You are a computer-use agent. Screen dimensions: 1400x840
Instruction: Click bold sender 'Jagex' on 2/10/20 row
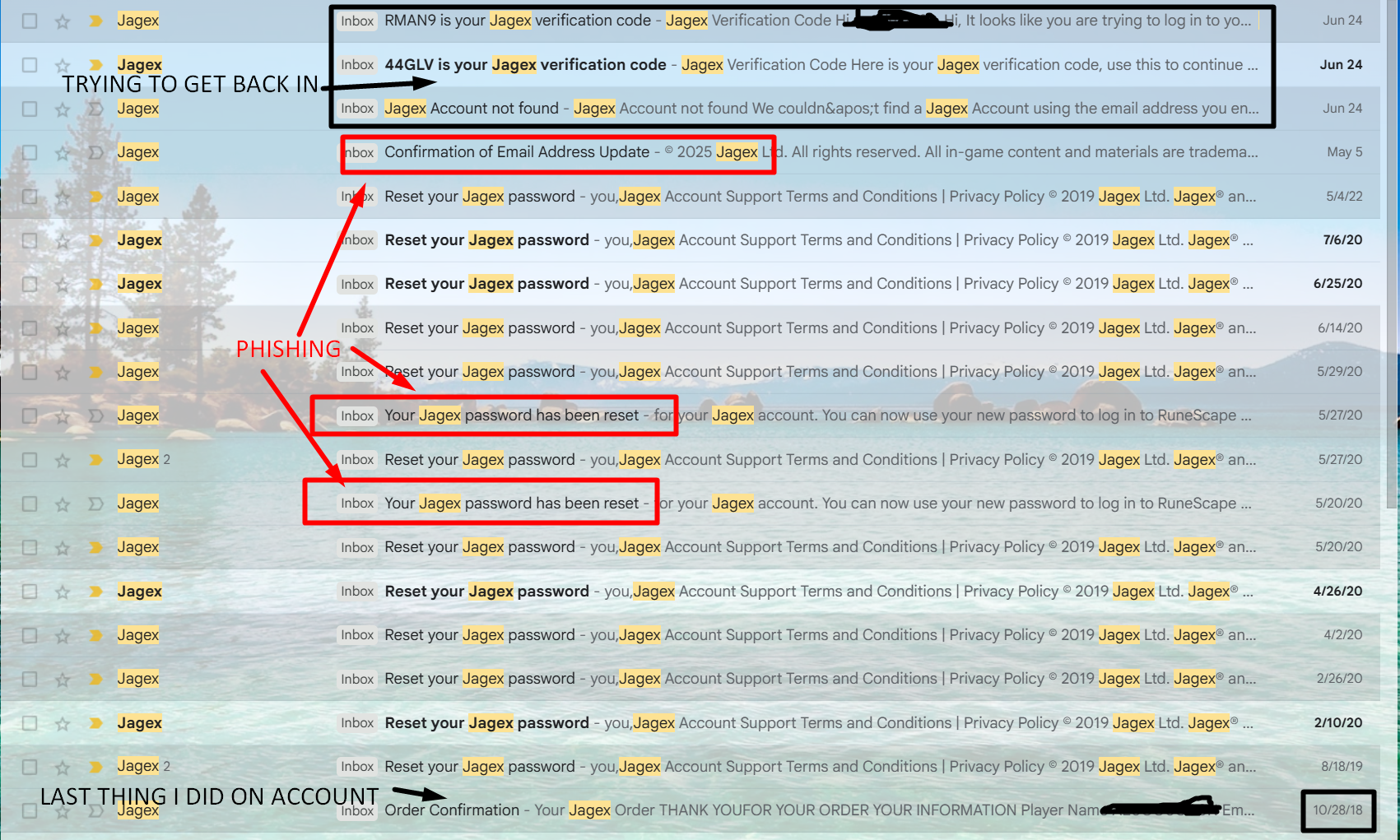[139, 723]
